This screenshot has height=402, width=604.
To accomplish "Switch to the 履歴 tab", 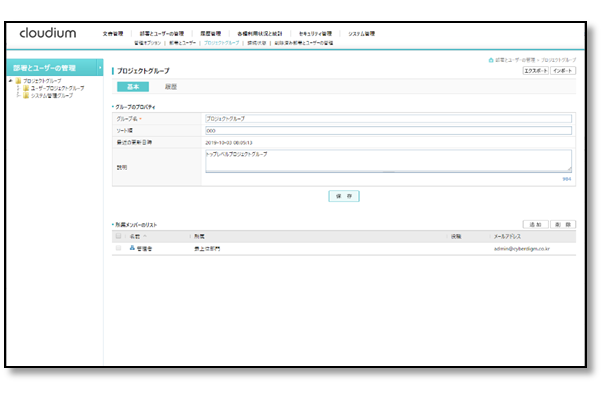I will coord(171,87).
